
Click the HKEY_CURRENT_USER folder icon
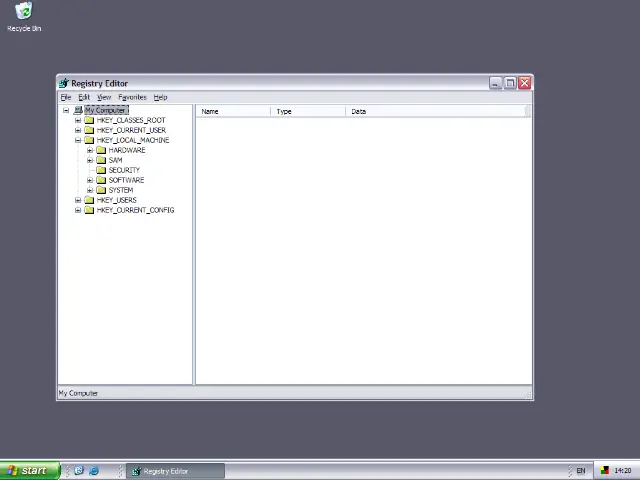click(89, 130)
